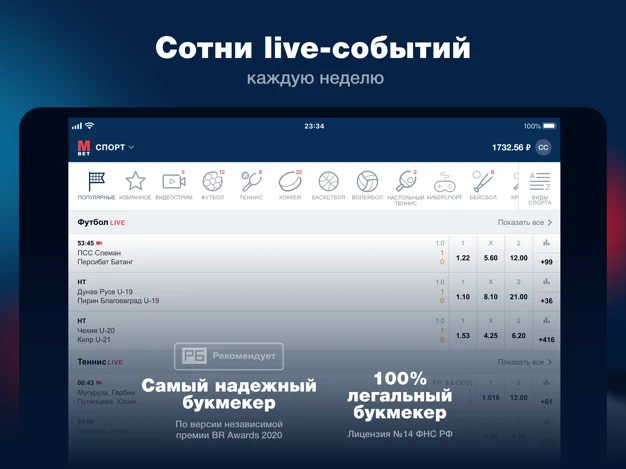Bet 4.25 on draw Чехия match
Image resolution: width=626 pixels, height=469 pixels.
tap(491, 335)
